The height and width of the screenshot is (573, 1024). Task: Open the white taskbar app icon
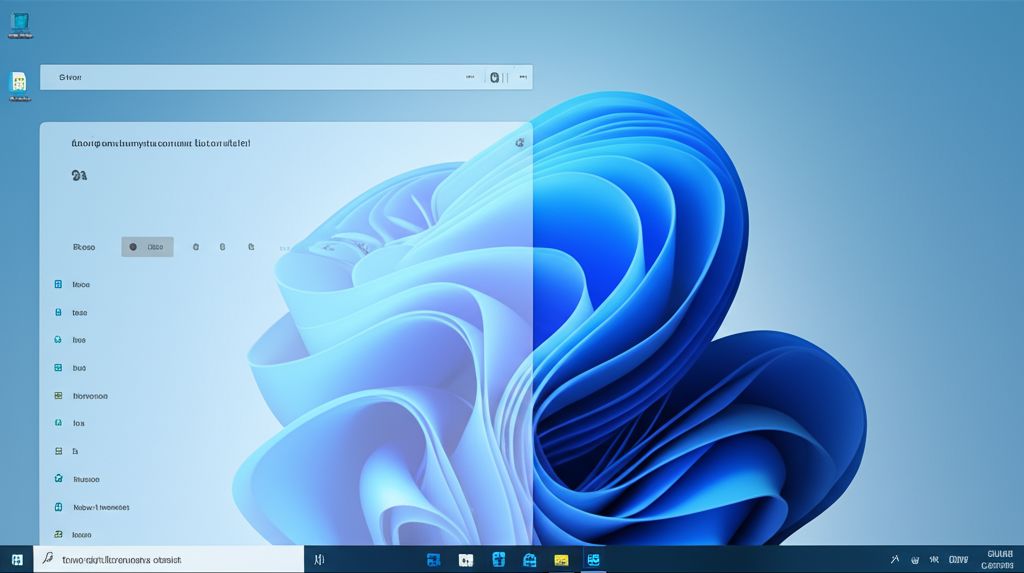click(x=466, y=560)
